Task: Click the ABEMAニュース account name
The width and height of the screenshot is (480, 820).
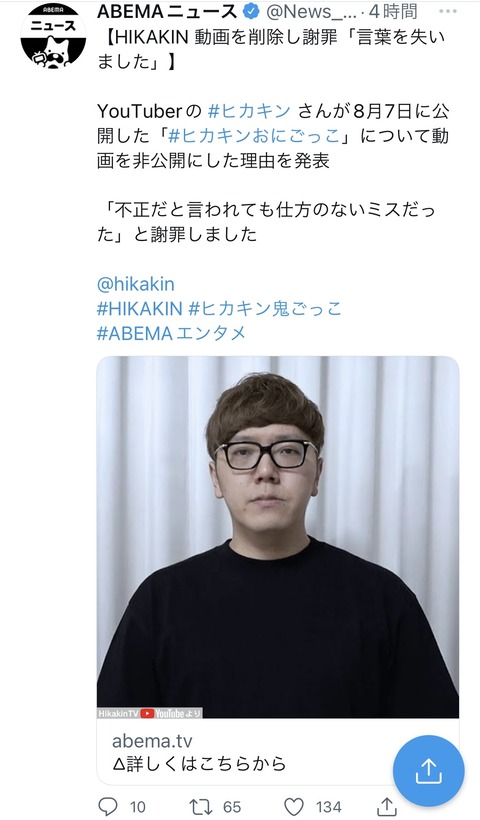Action: click(x=167, y=12)
